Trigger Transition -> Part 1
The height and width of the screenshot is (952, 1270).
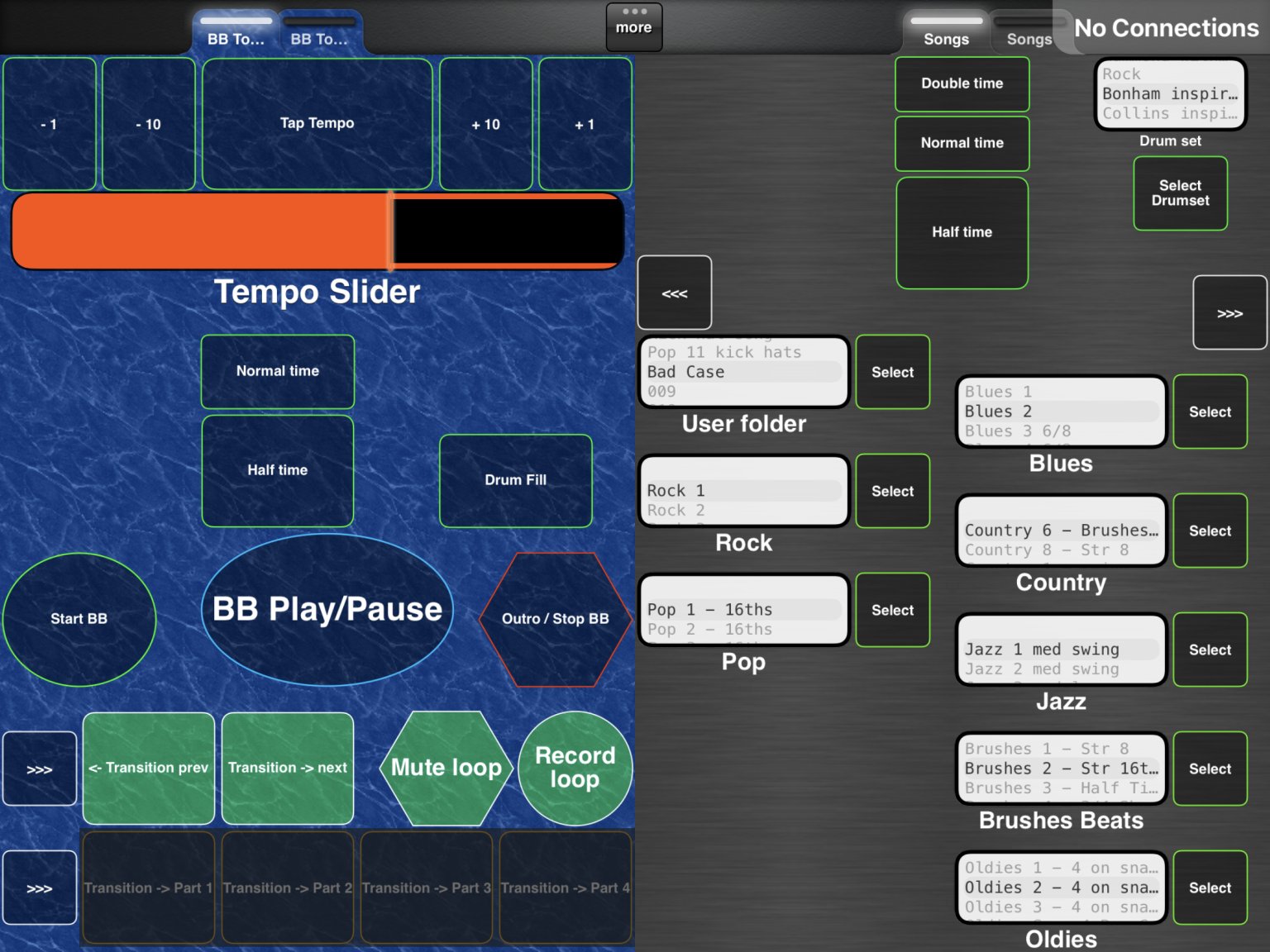tap(149, 888)
